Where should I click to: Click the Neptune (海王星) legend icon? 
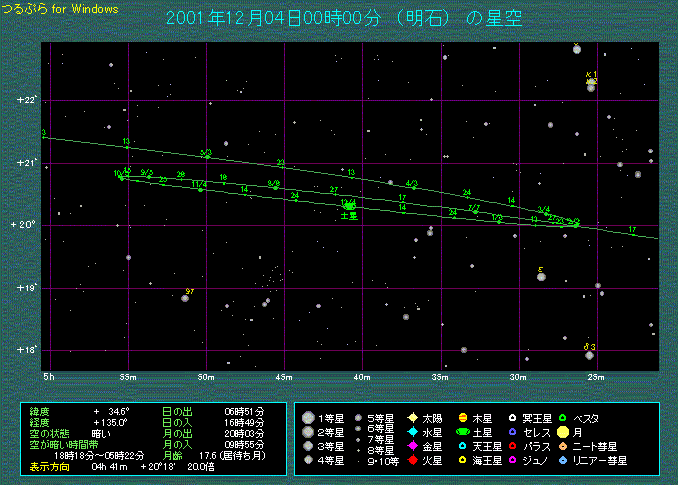point(463,460)
